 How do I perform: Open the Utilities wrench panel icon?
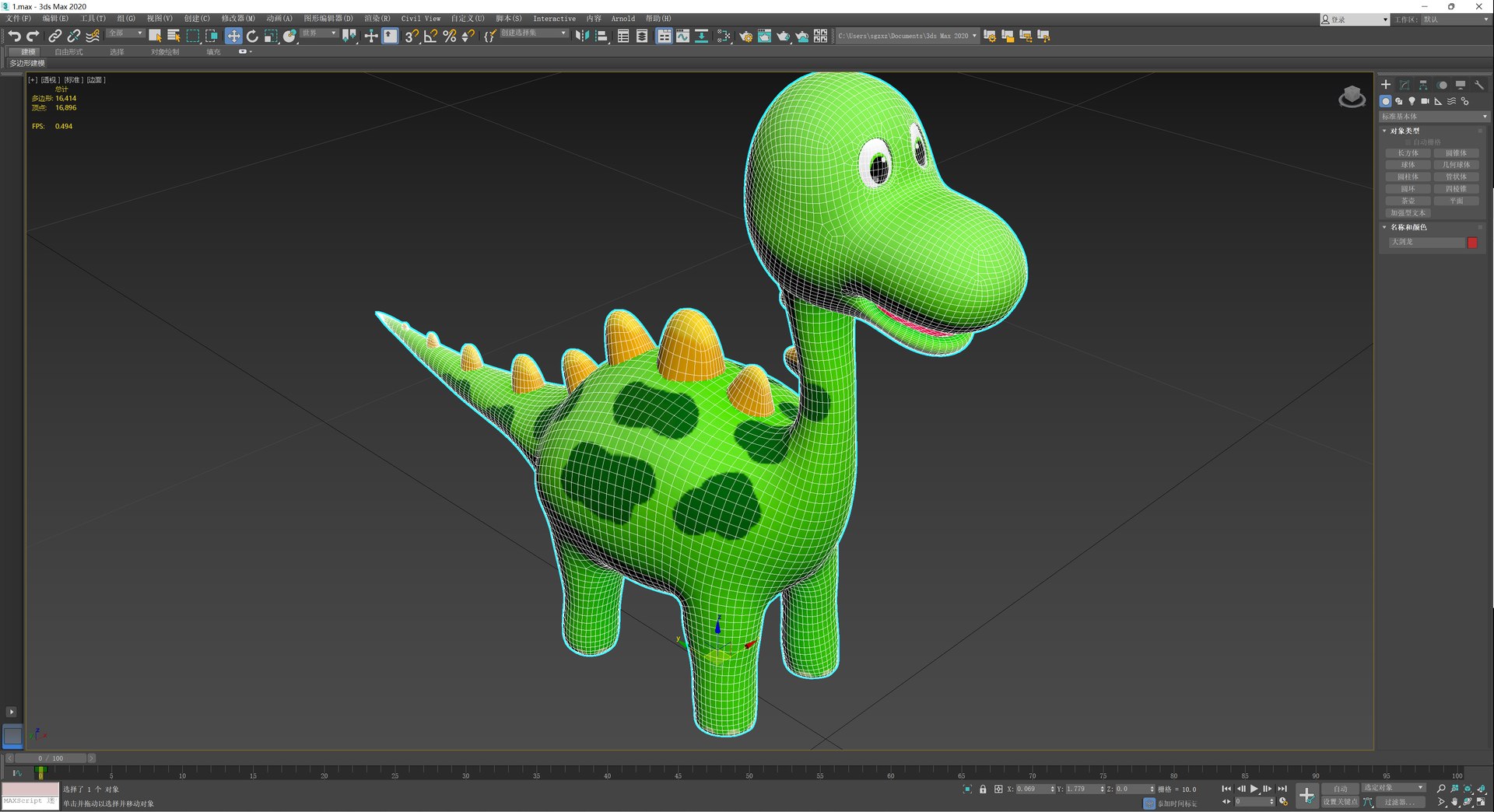point(1479,85)
